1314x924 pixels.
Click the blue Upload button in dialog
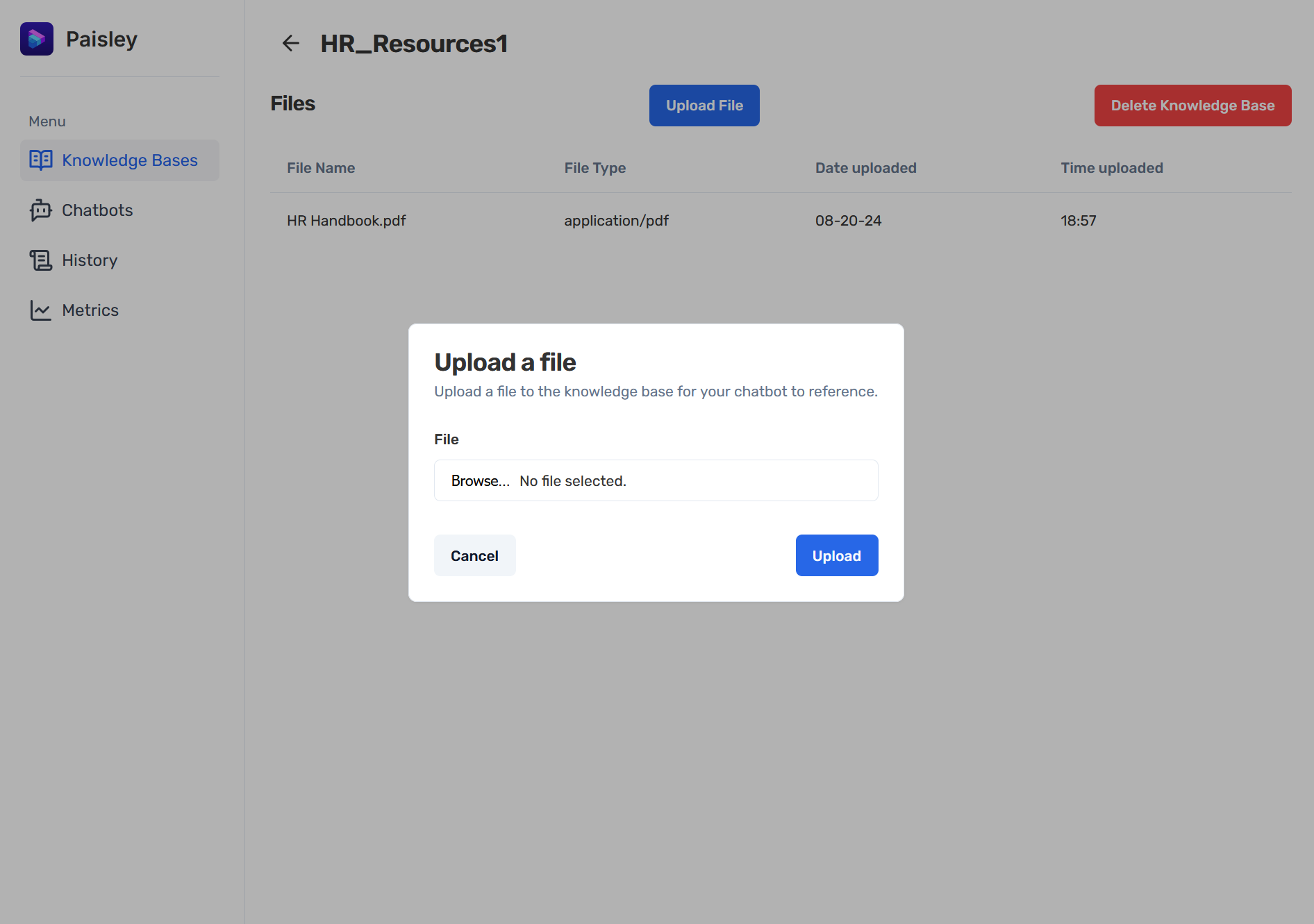tap(837, 555)
